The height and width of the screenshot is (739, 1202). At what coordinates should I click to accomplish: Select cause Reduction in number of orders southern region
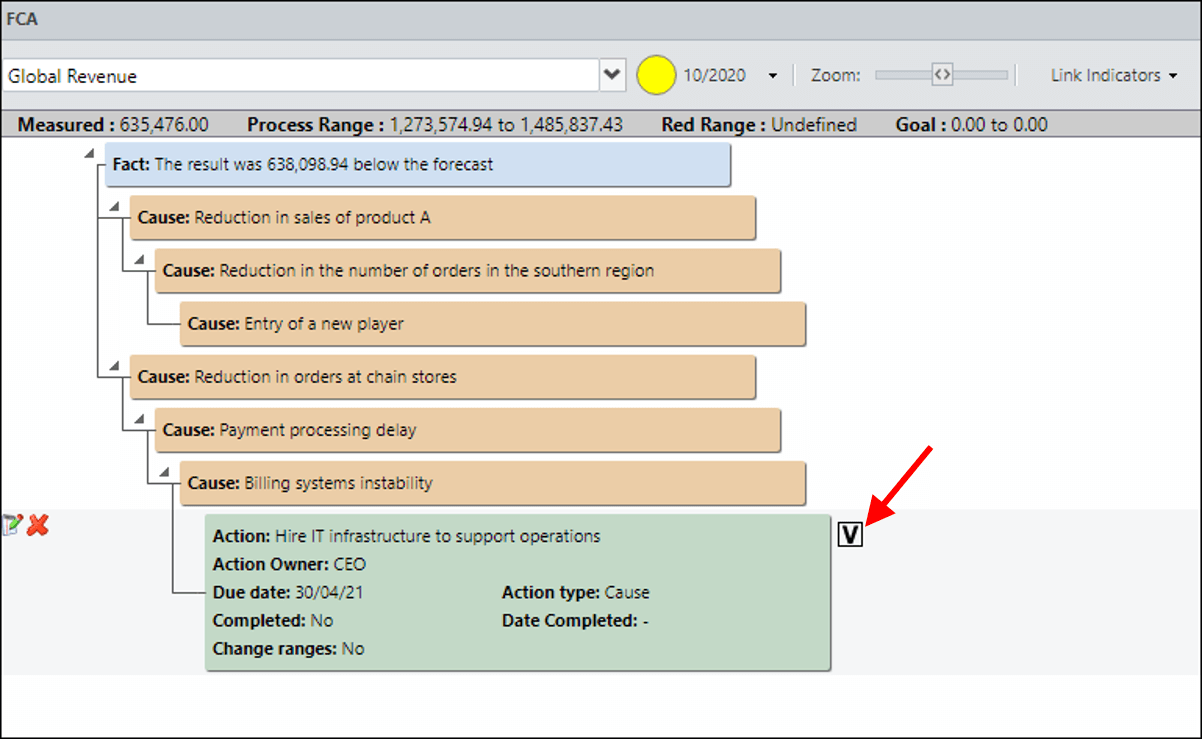pos(468,271)
